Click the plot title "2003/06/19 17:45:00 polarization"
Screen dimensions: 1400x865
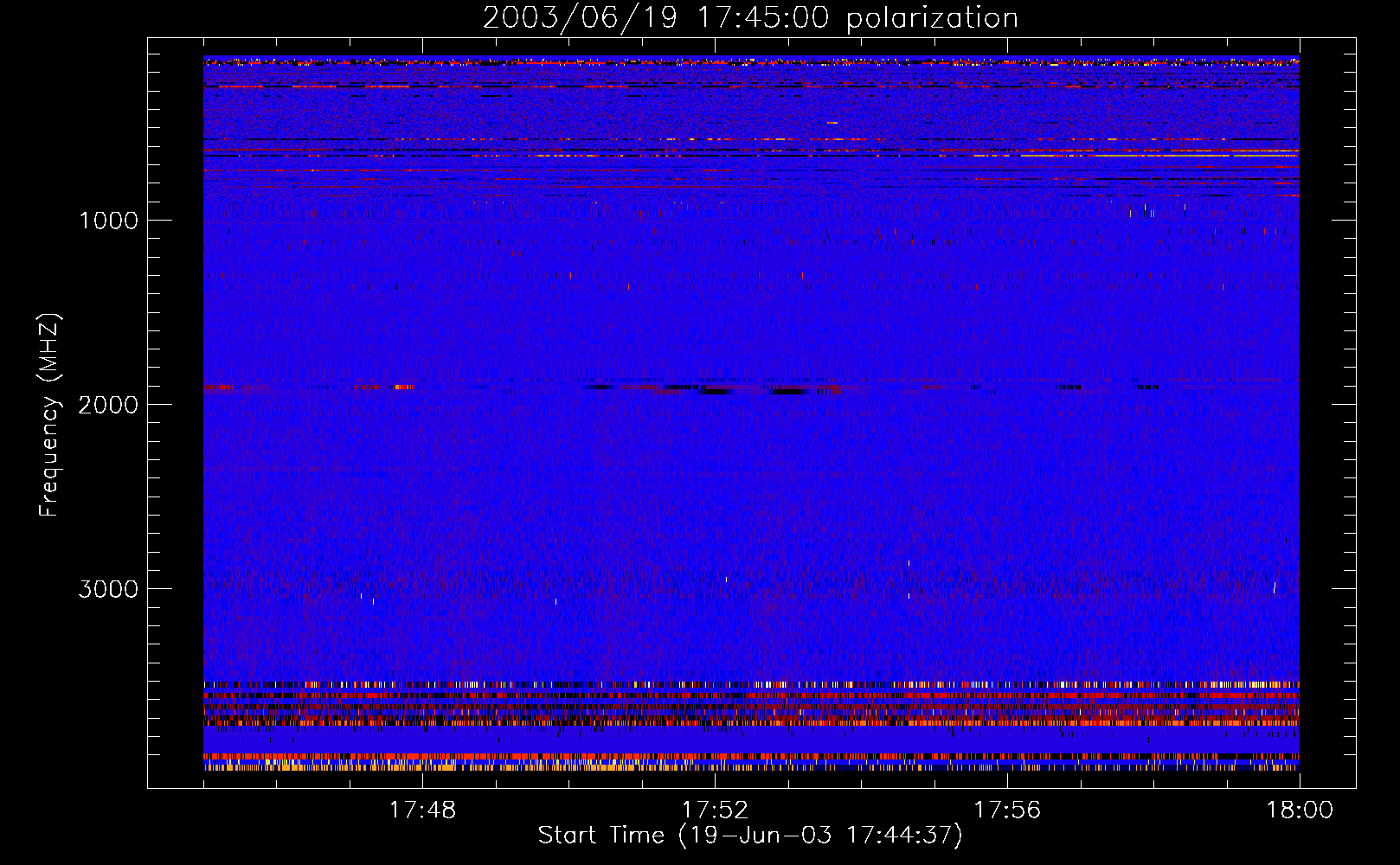(x=749, y=18)
